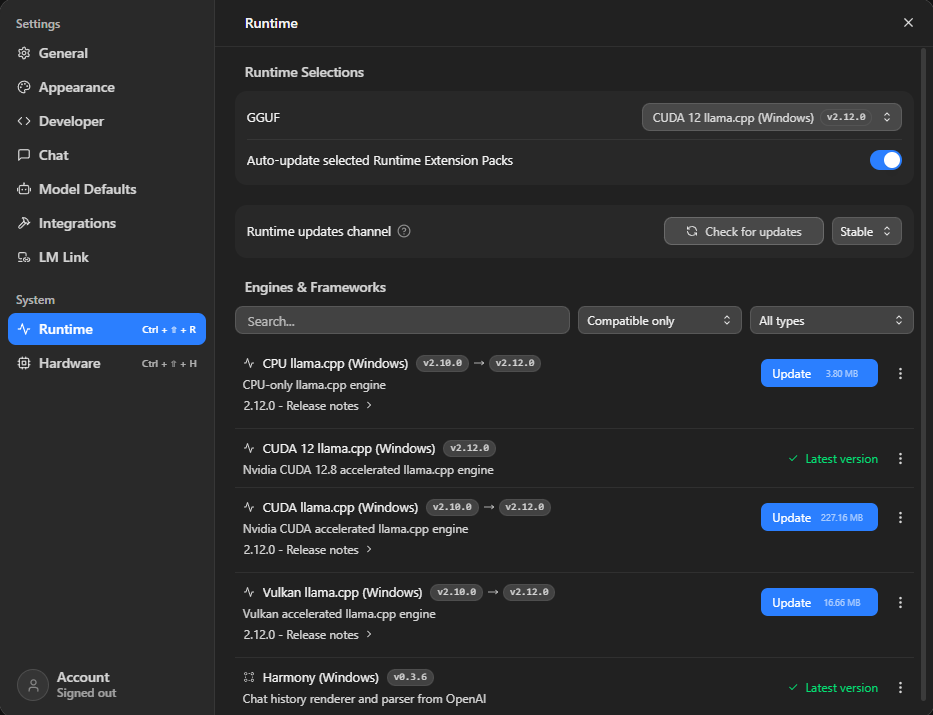Click Latest version status for Harmony
This screenshot has width=933, height=715.
tap(833, 688)
